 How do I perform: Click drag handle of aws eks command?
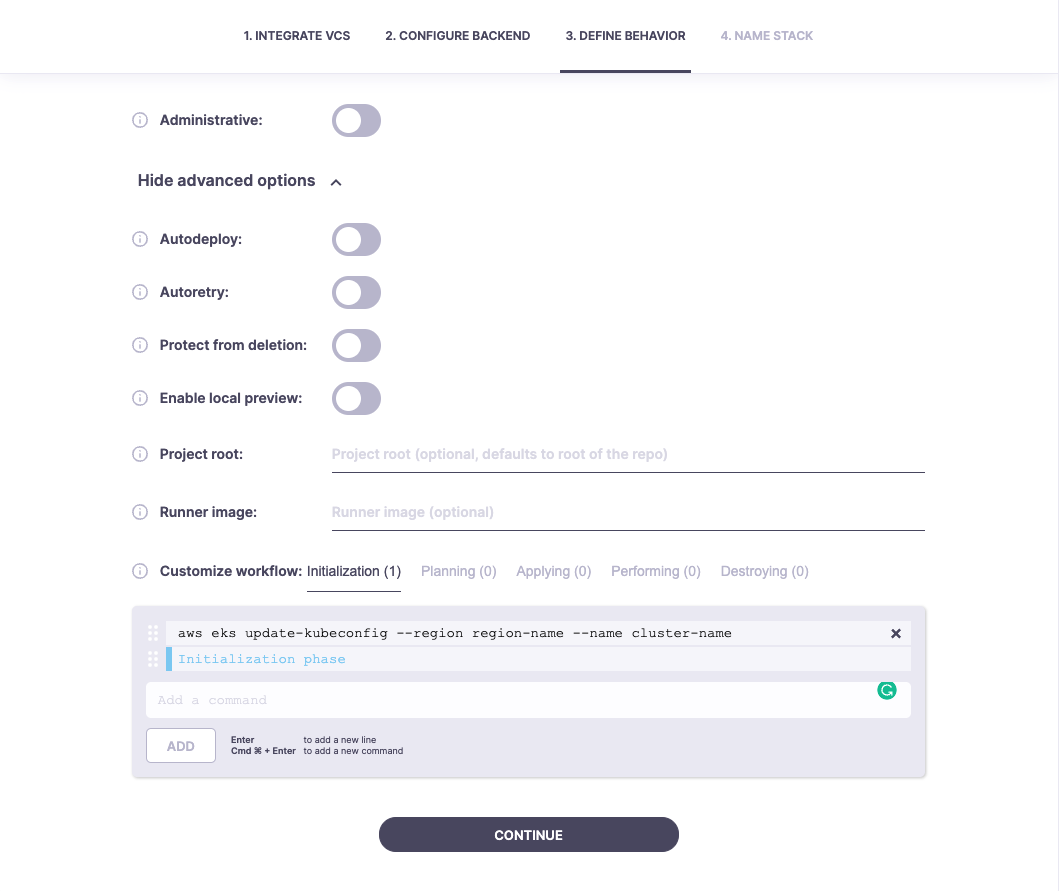[154, 633]
